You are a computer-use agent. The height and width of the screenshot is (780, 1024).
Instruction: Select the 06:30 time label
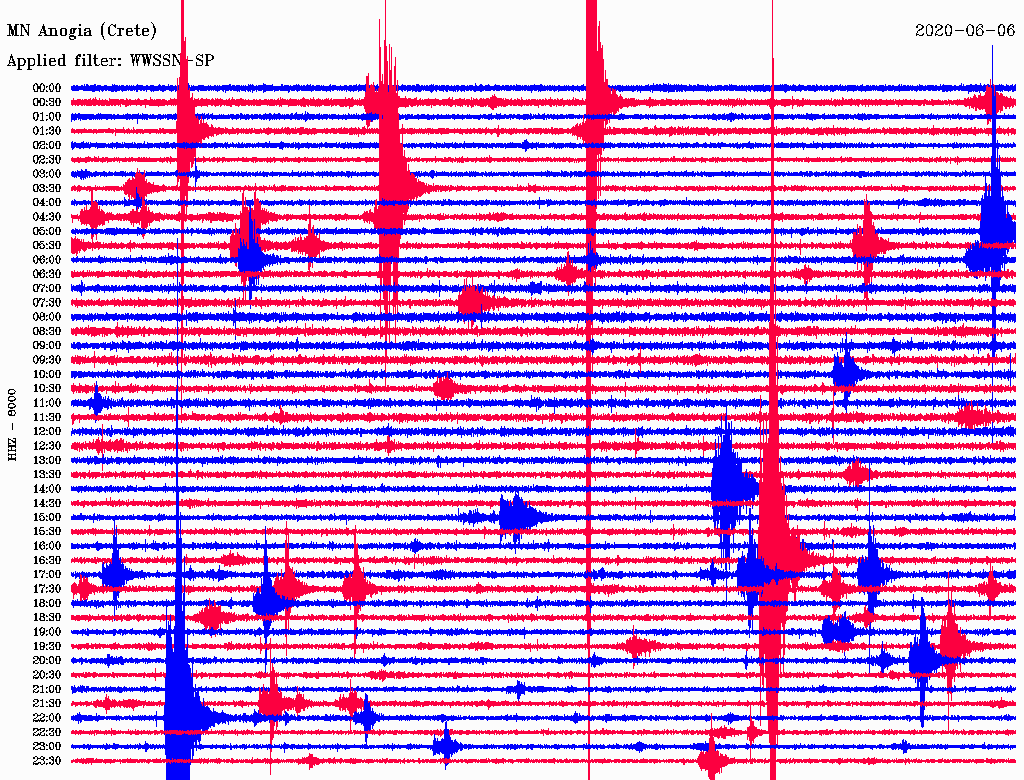coord(47,274)
